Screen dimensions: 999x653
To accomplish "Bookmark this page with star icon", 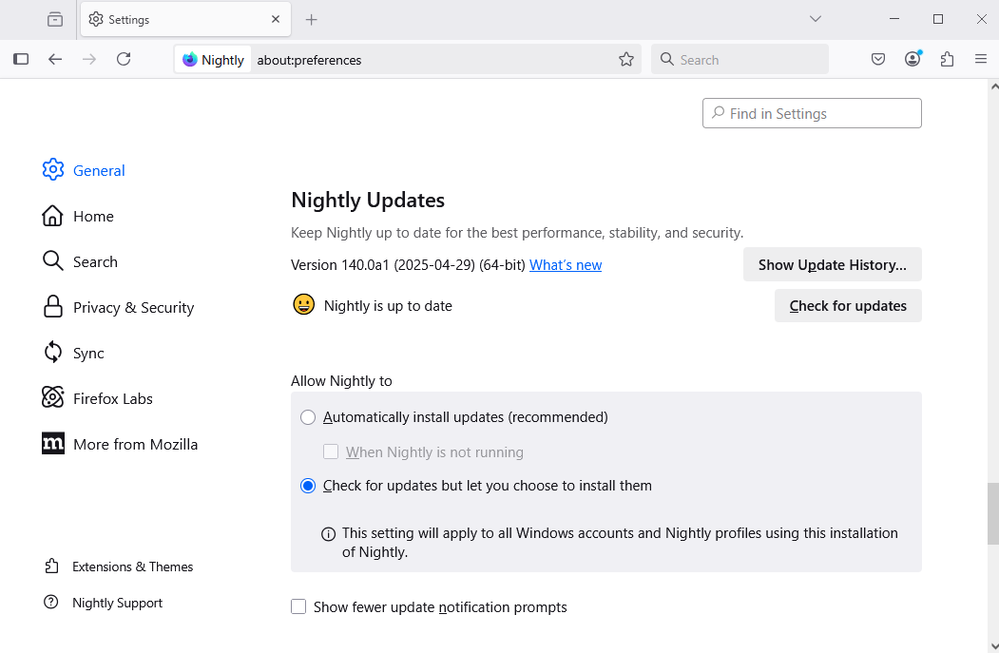I will pyautogui.click(x=626, y=60).
